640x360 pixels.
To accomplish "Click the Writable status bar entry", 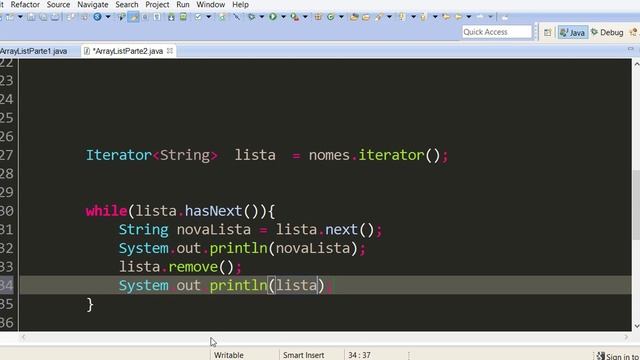I will tap(229, 355).
